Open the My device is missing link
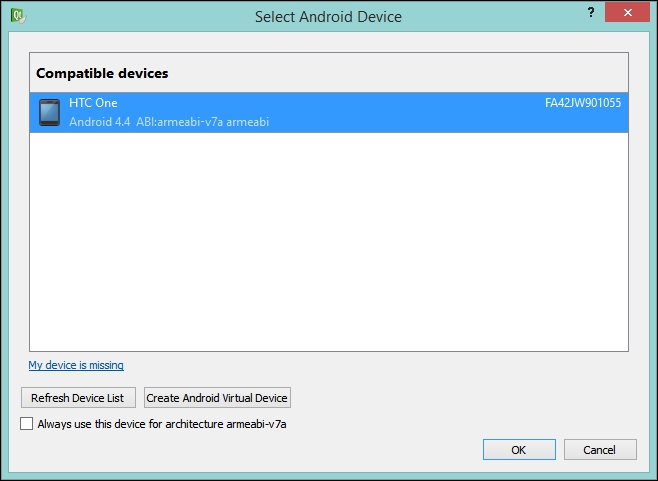This screenshot has width=658, height=481. (76, 365)
